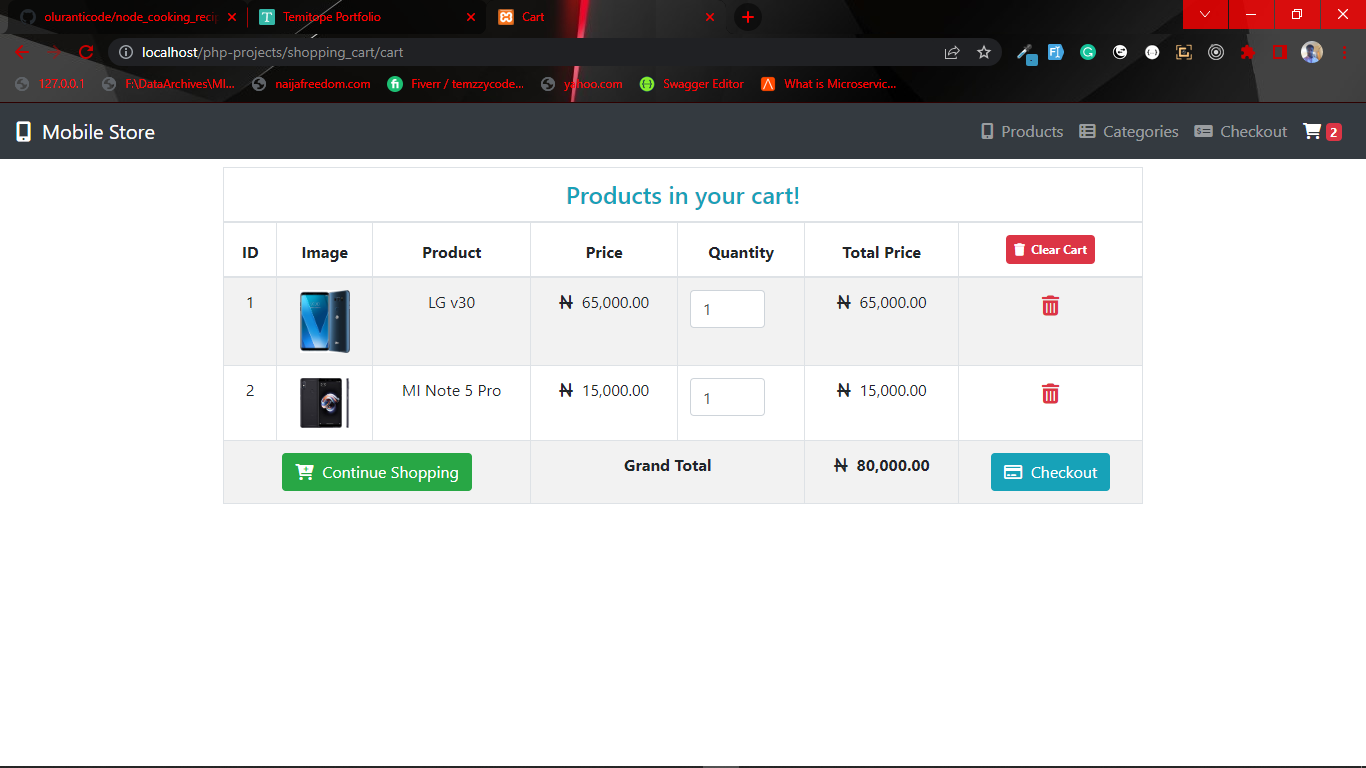Image resolution: width=1366 pixels, height=768 pixels.
Task: Click the share page icon in address bar
Action: point(952,52)
